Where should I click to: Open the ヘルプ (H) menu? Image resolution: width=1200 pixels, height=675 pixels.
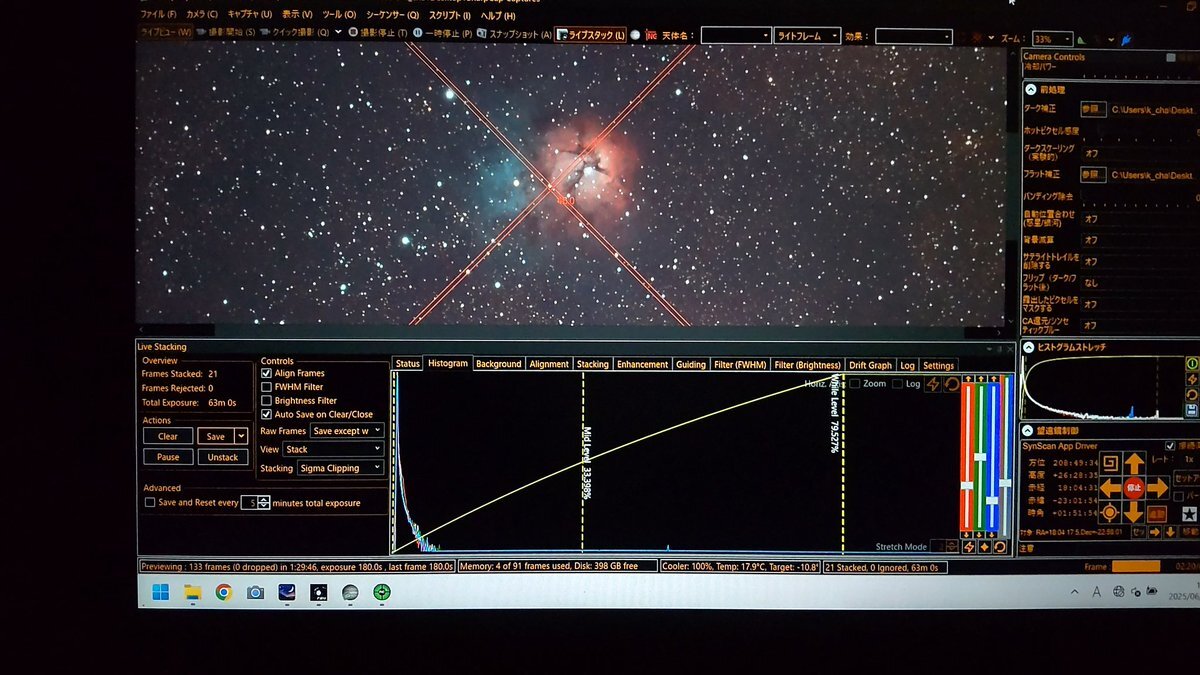coord(498,16)
